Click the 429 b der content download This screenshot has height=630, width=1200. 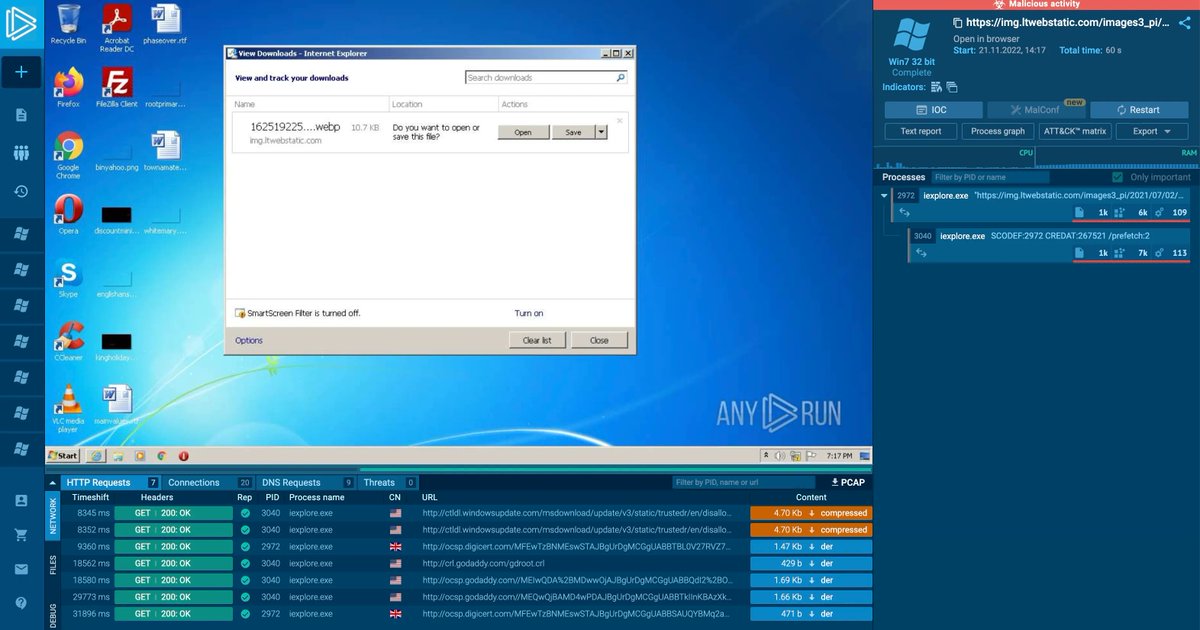[x=811, y=563]
